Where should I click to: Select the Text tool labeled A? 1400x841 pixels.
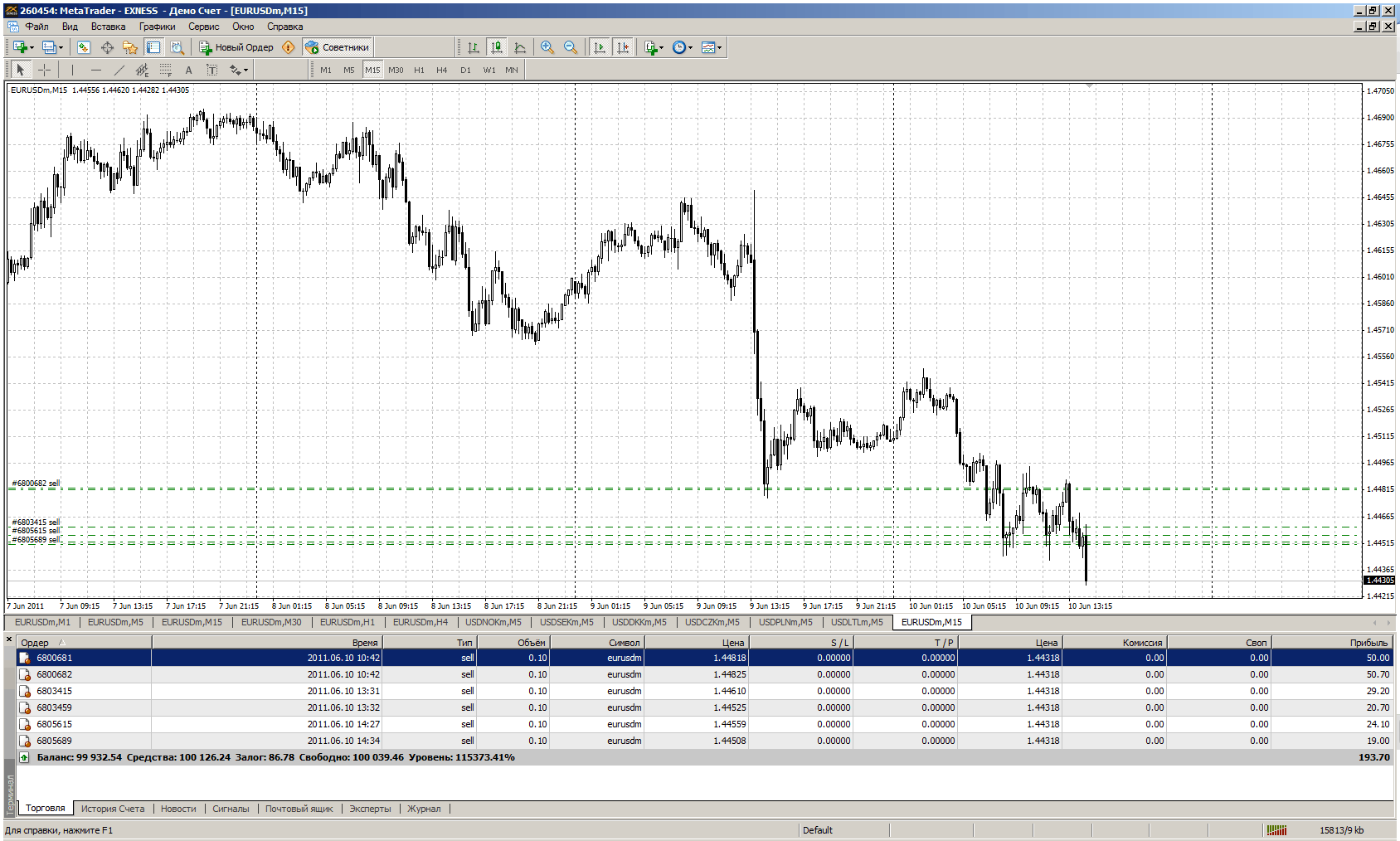[x=188, y=70]
